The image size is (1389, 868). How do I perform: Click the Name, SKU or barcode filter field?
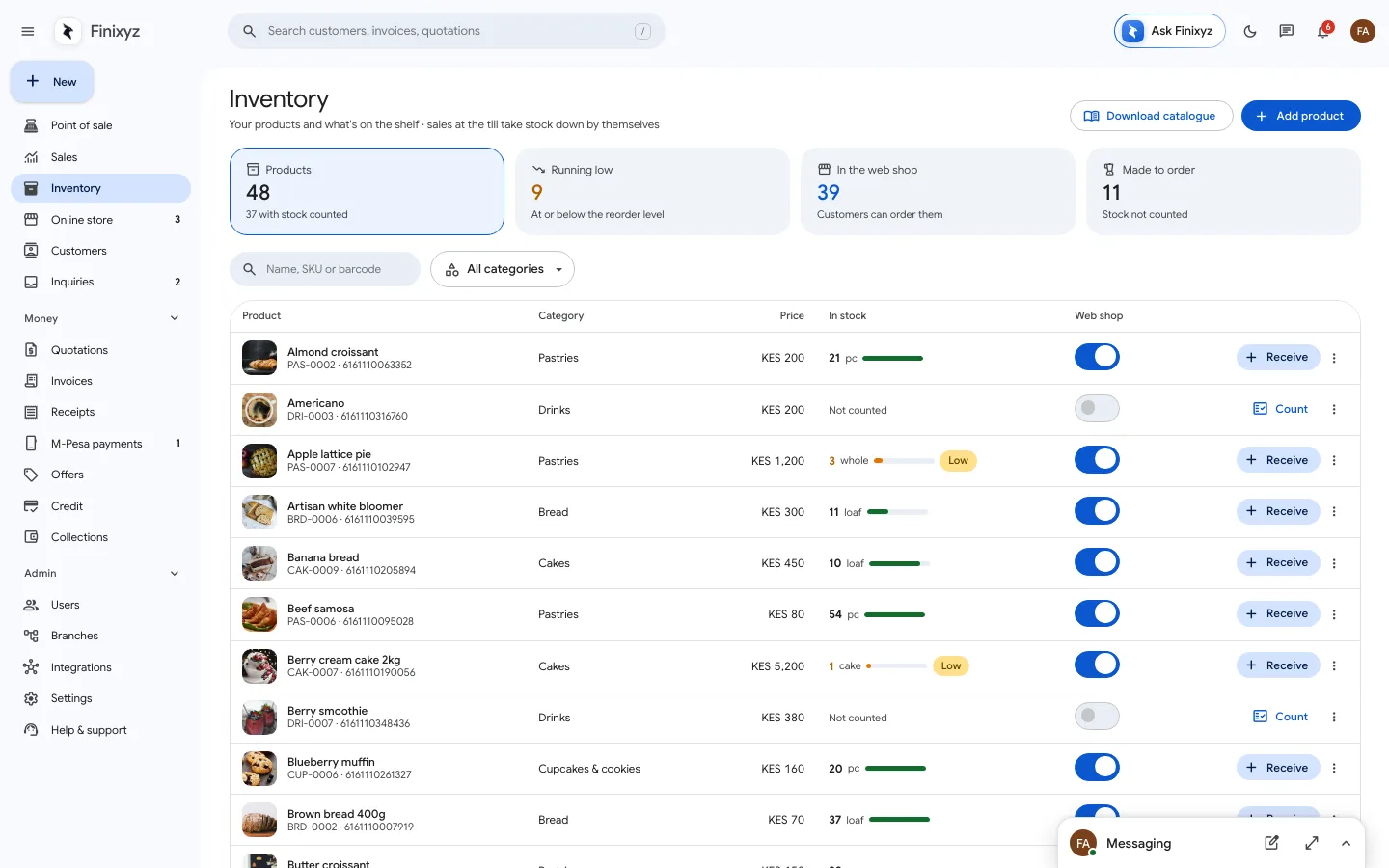pyautogui.click(x=325, y=269)
